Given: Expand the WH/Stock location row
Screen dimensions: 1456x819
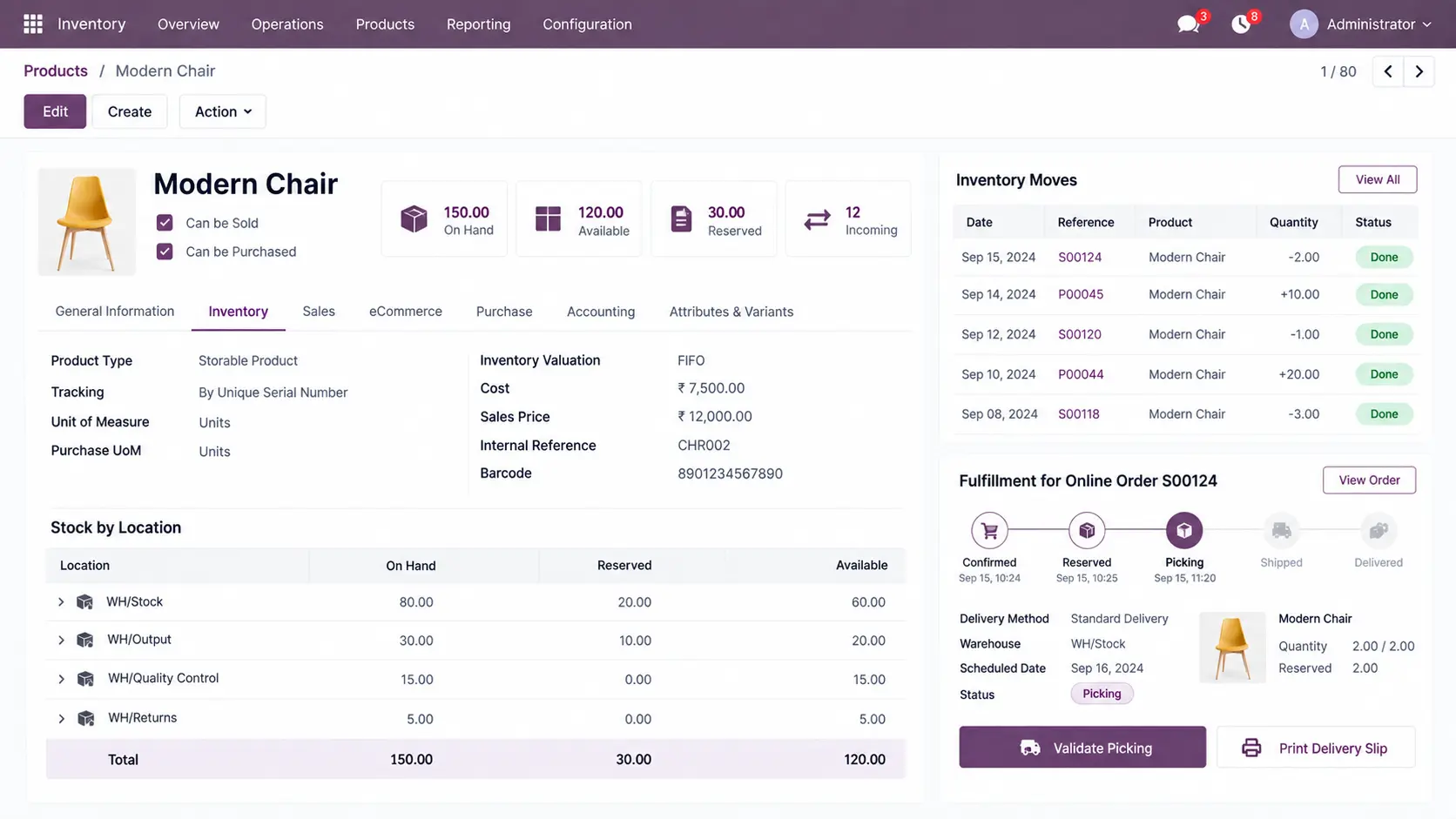Looking at the screenshot, I should (61, 602).
